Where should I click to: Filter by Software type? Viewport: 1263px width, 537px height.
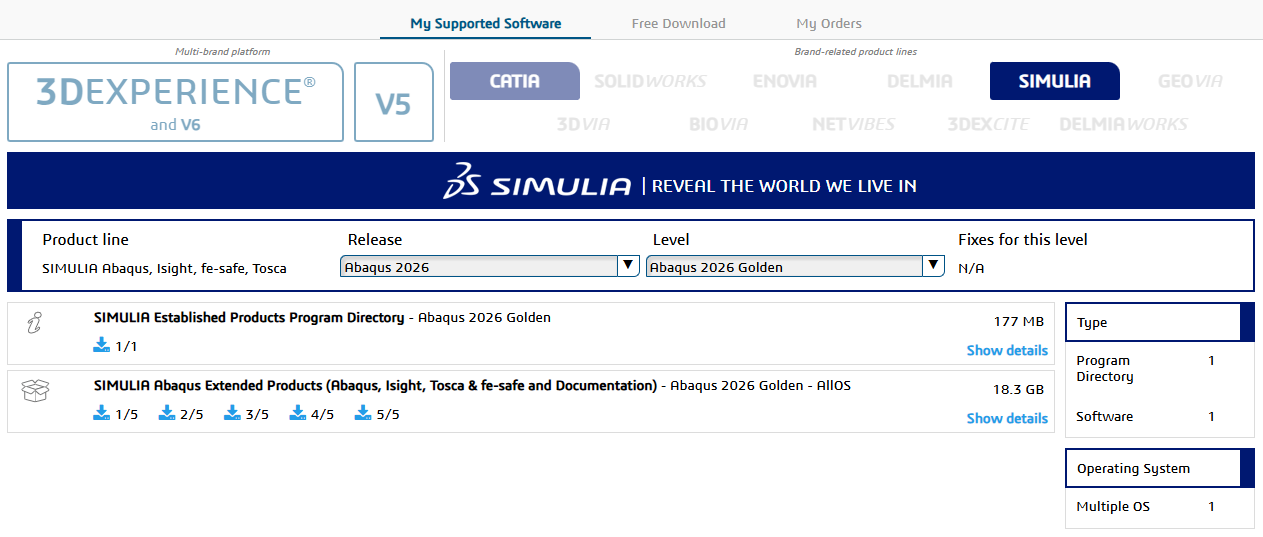click(x=1104, y=416)
